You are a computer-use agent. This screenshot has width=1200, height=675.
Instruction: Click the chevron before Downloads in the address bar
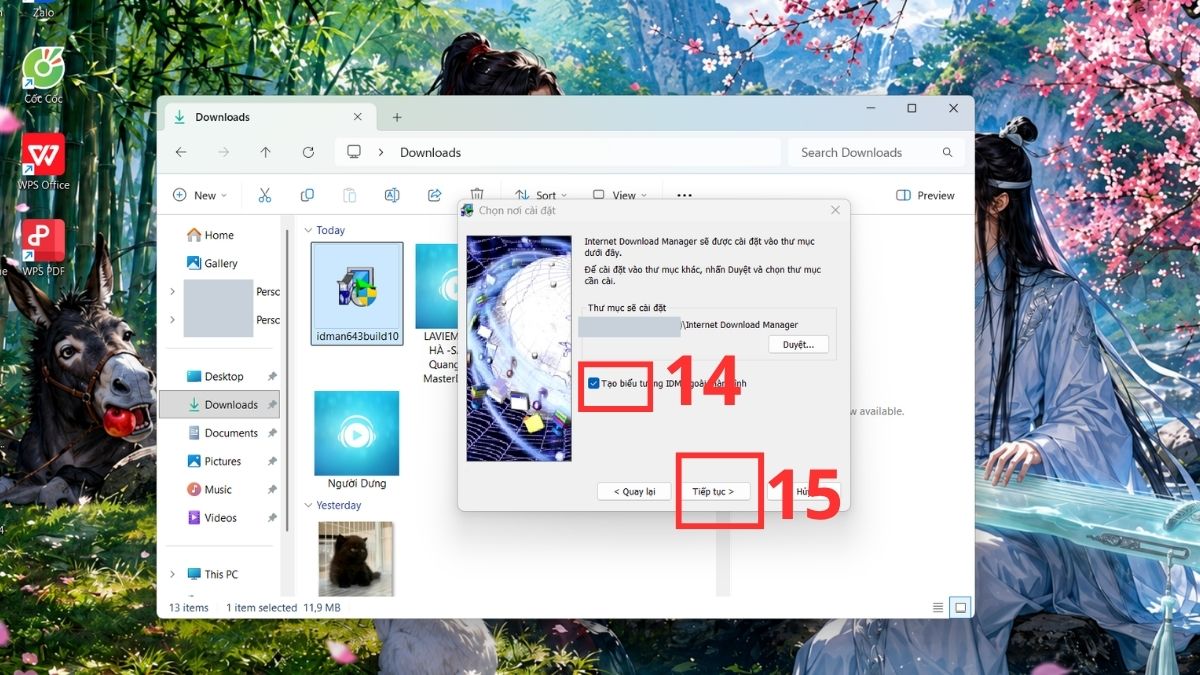coord(381,152)
